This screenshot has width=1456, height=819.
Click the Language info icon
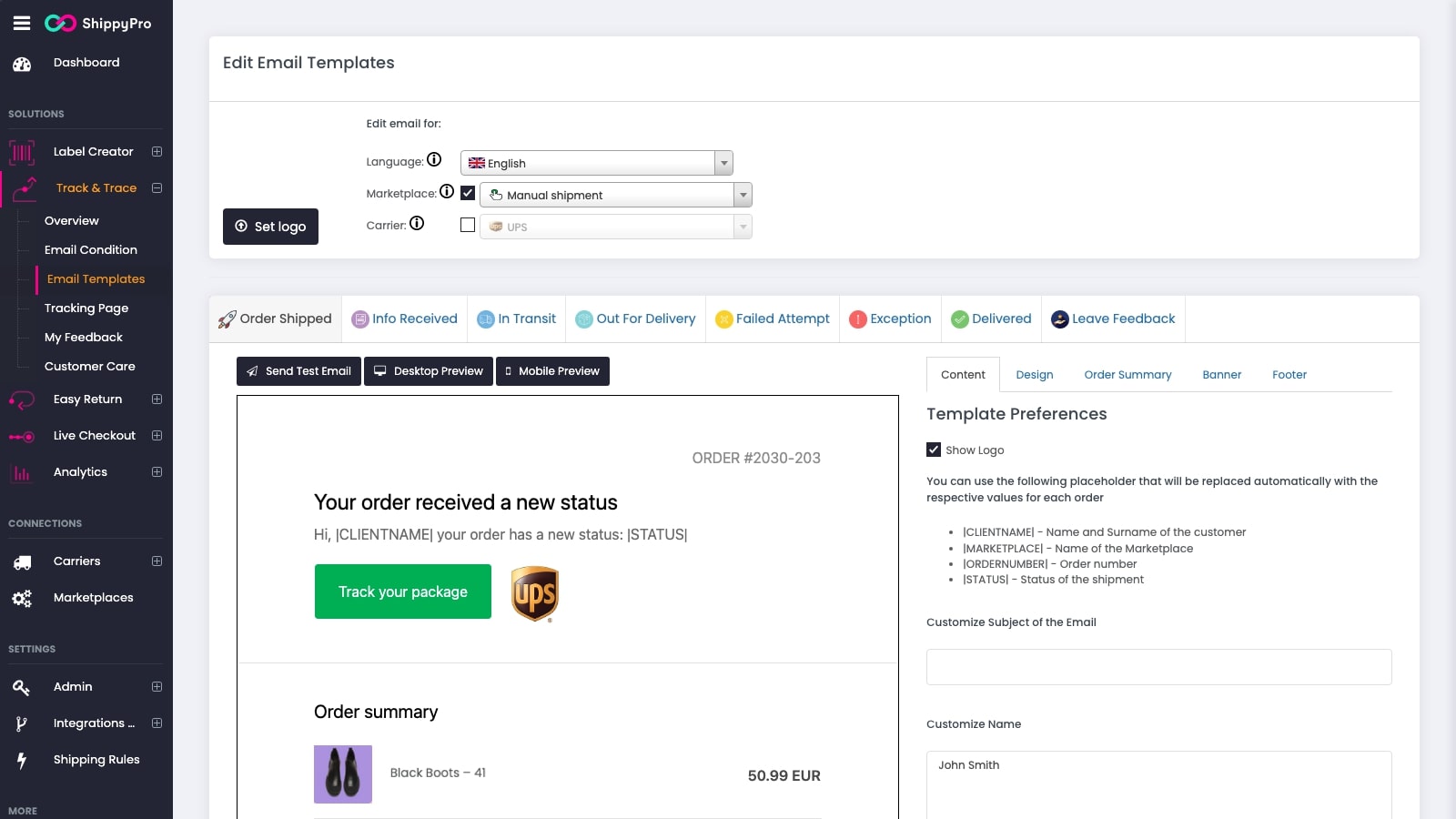(434, 160)
